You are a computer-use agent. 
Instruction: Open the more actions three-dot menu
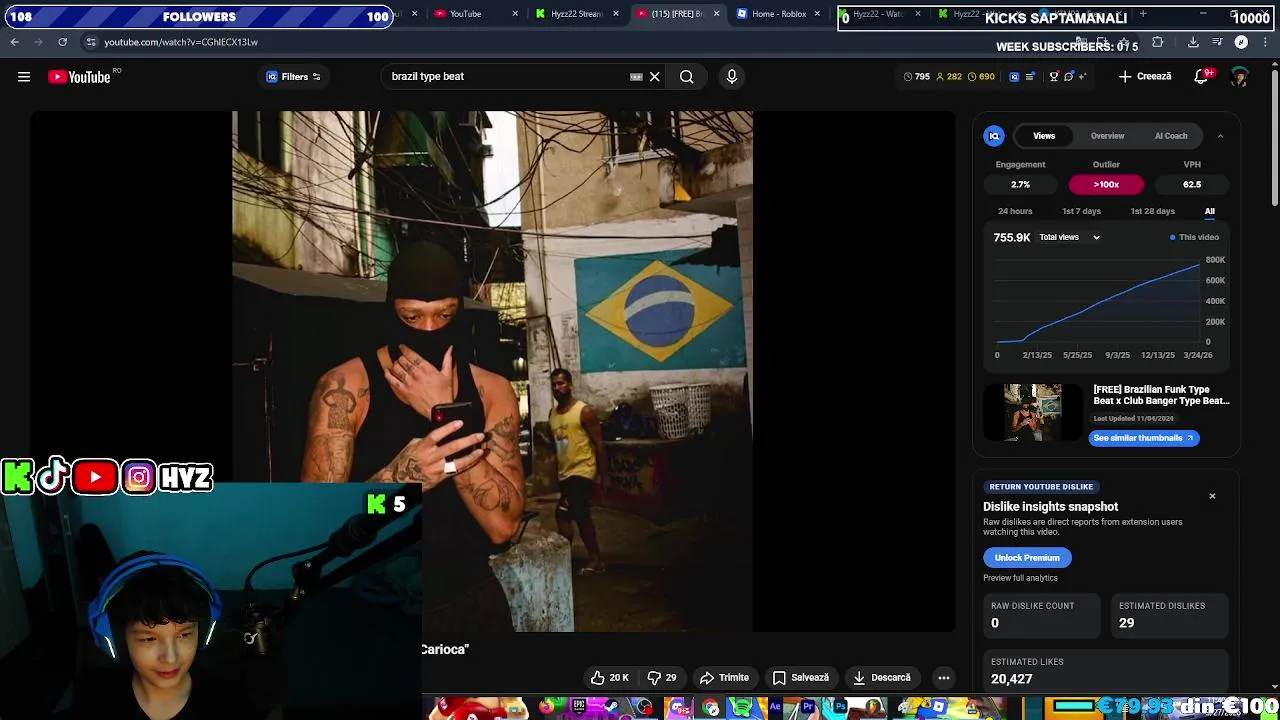click(944, 677)
